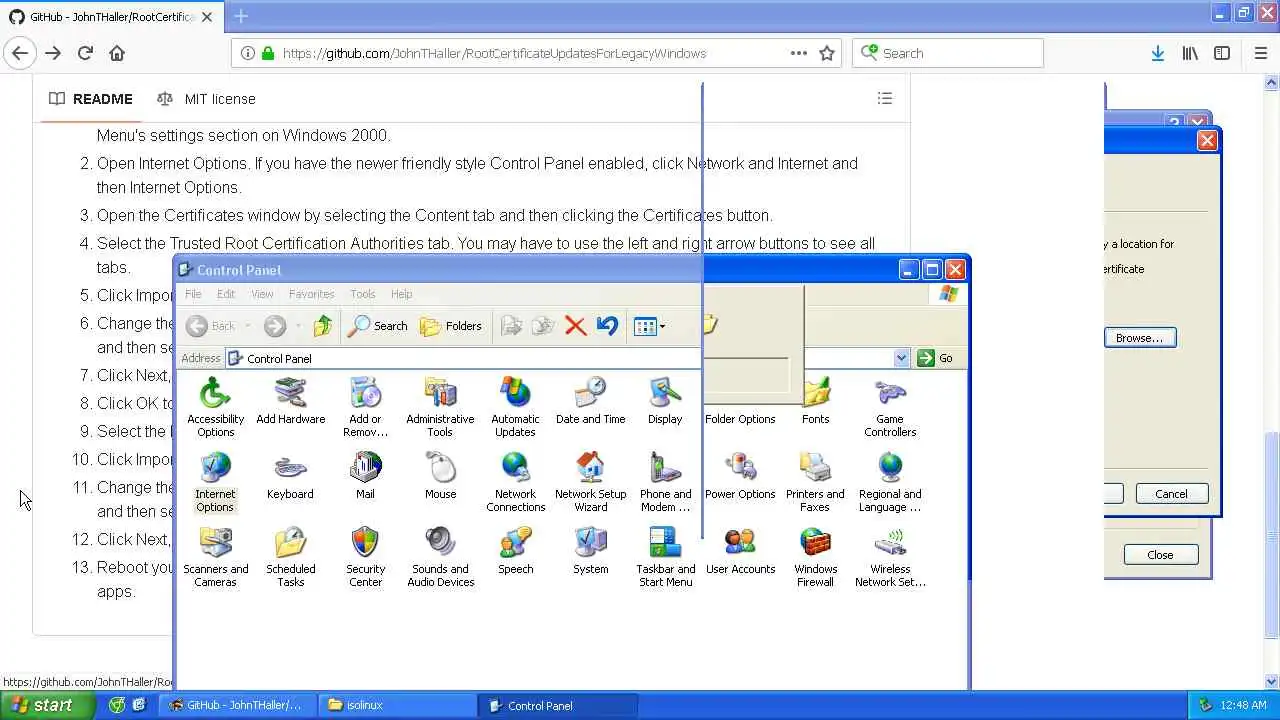Image resolution: width=1280 pixels, height=720 pixels.
Task: Open Network Connections
Action: point(515,482)
